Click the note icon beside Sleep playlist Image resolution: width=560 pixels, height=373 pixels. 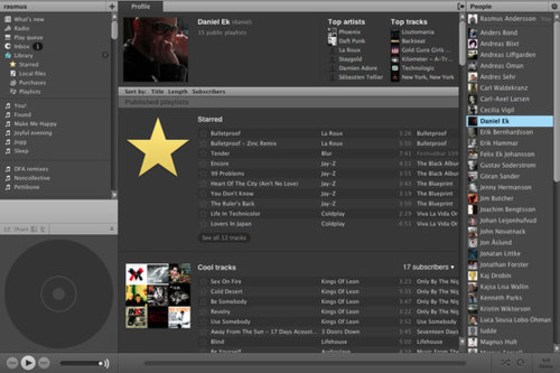pos(8,151)
